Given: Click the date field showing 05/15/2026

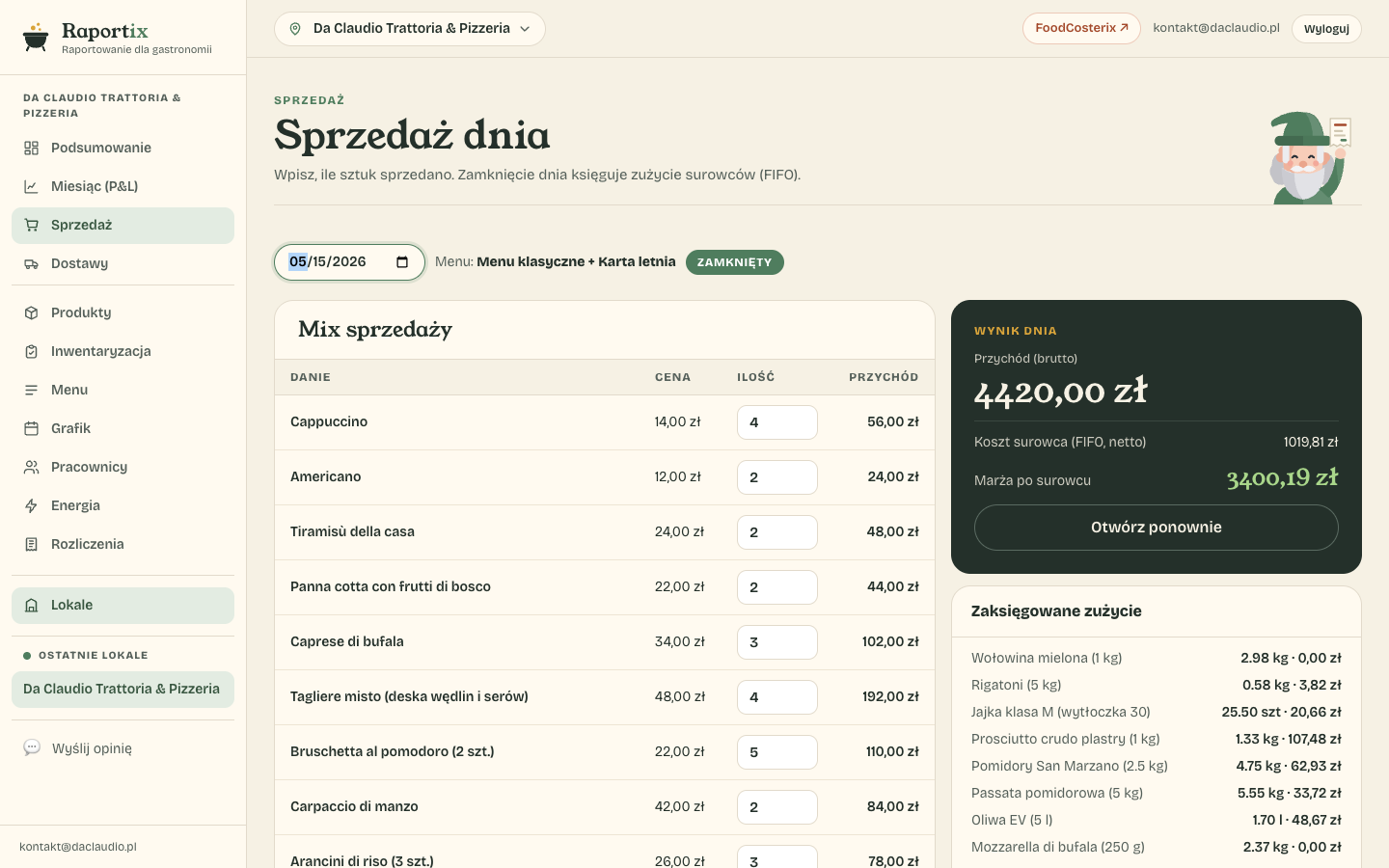Looking at the screenshot, I should tap(349, 262).
